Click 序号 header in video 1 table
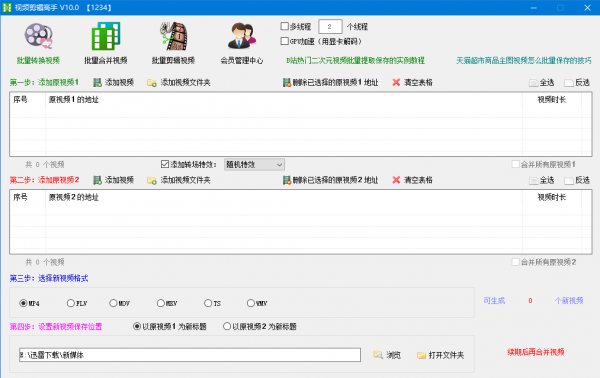Screen dimensions: 600x378 coord(20,100)
